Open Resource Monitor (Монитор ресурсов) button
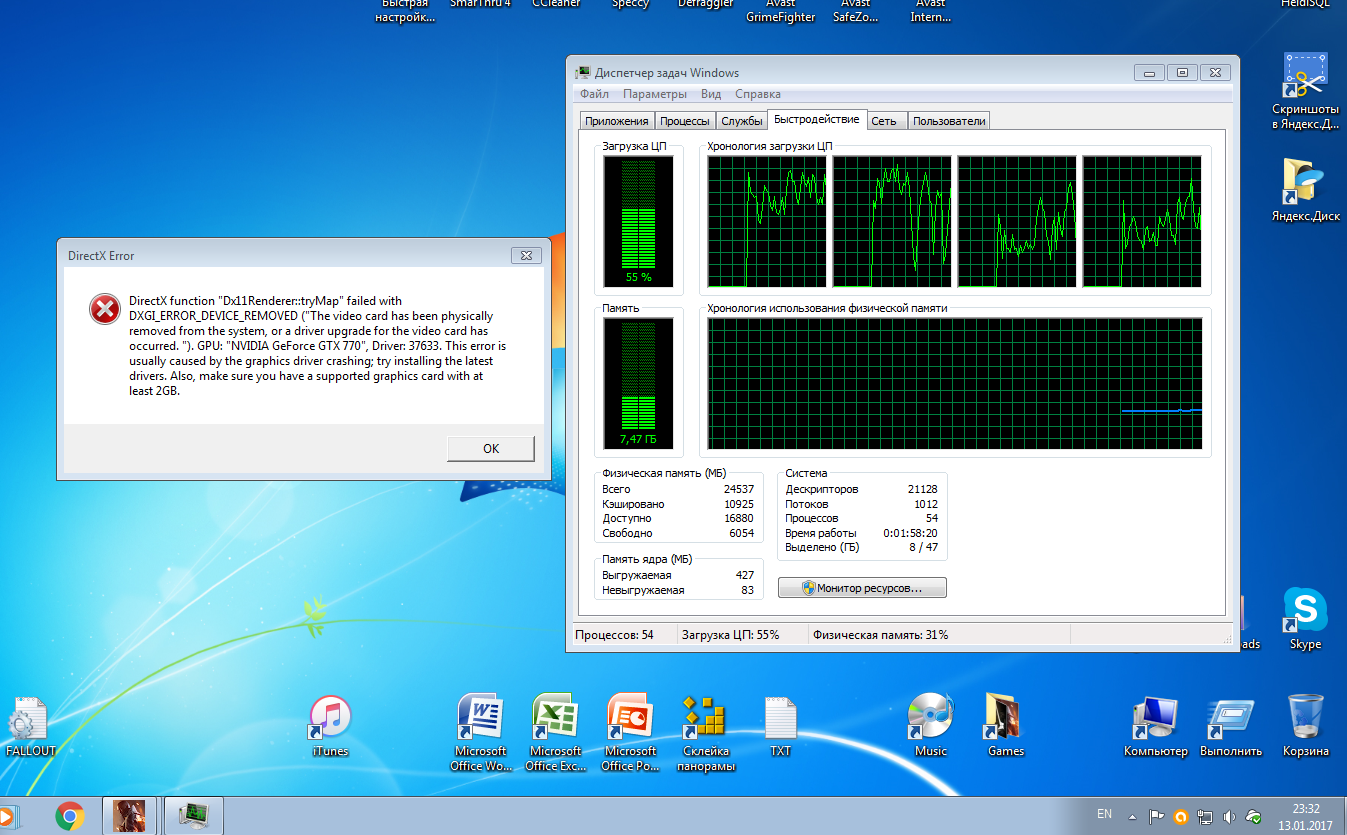 click(x=862, y=588)
